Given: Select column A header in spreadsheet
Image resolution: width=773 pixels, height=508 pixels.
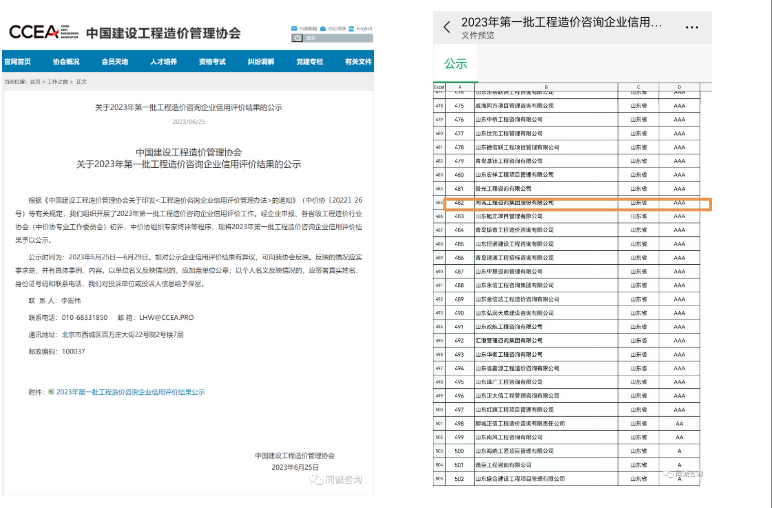Looking at the screenshot, I should click(x=459, y=87).
